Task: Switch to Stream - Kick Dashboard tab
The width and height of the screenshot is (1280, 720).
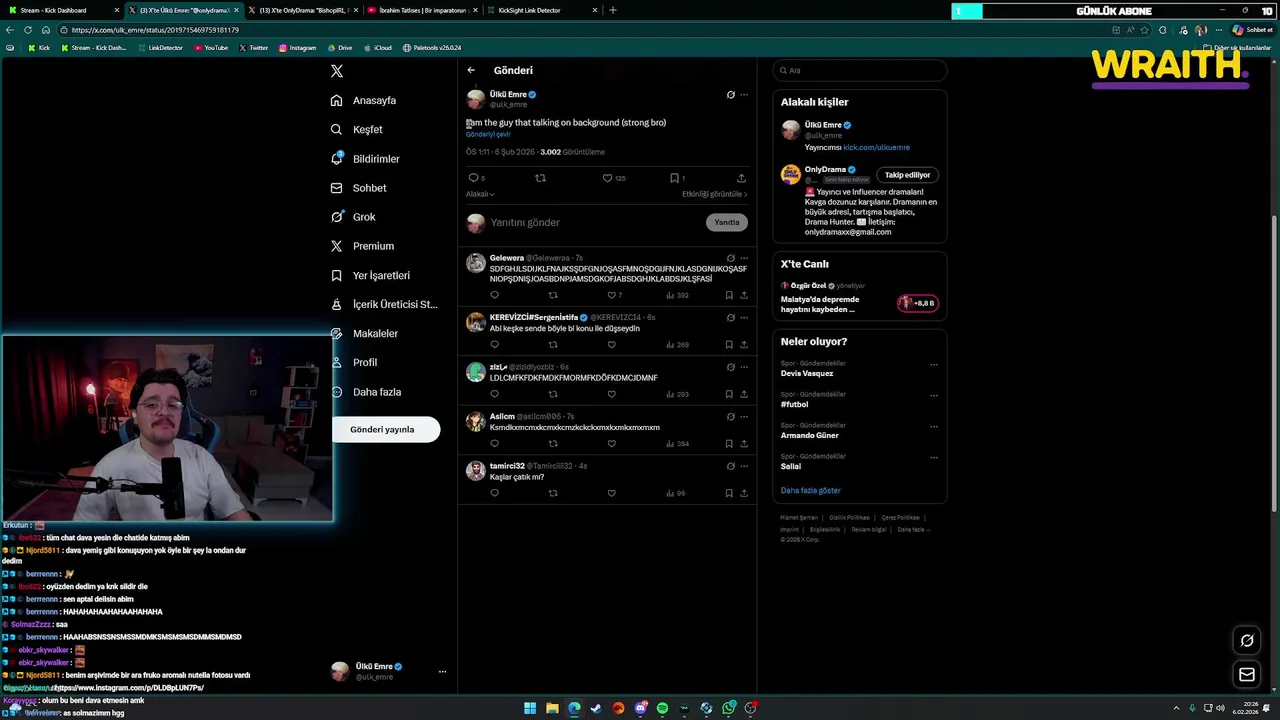Action: (x=62, y=10)
